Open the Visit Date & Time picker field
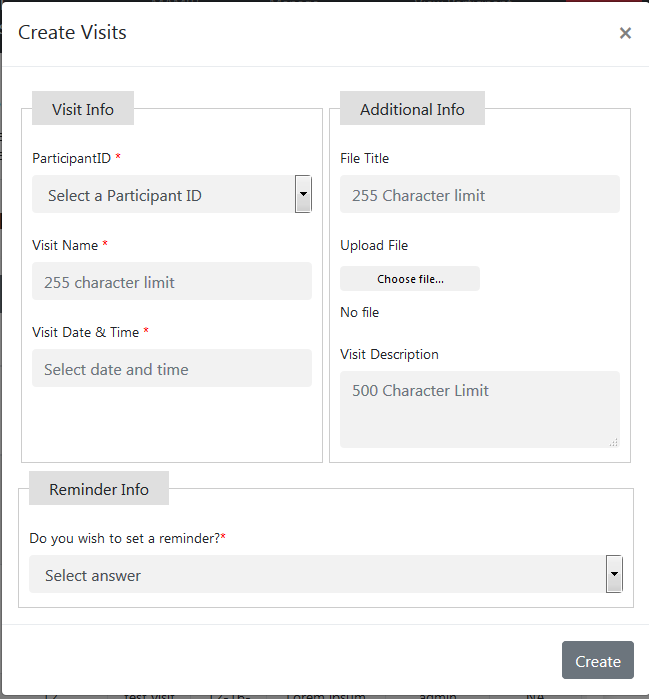The image size is (649, 699). click(x=172, y=369)
